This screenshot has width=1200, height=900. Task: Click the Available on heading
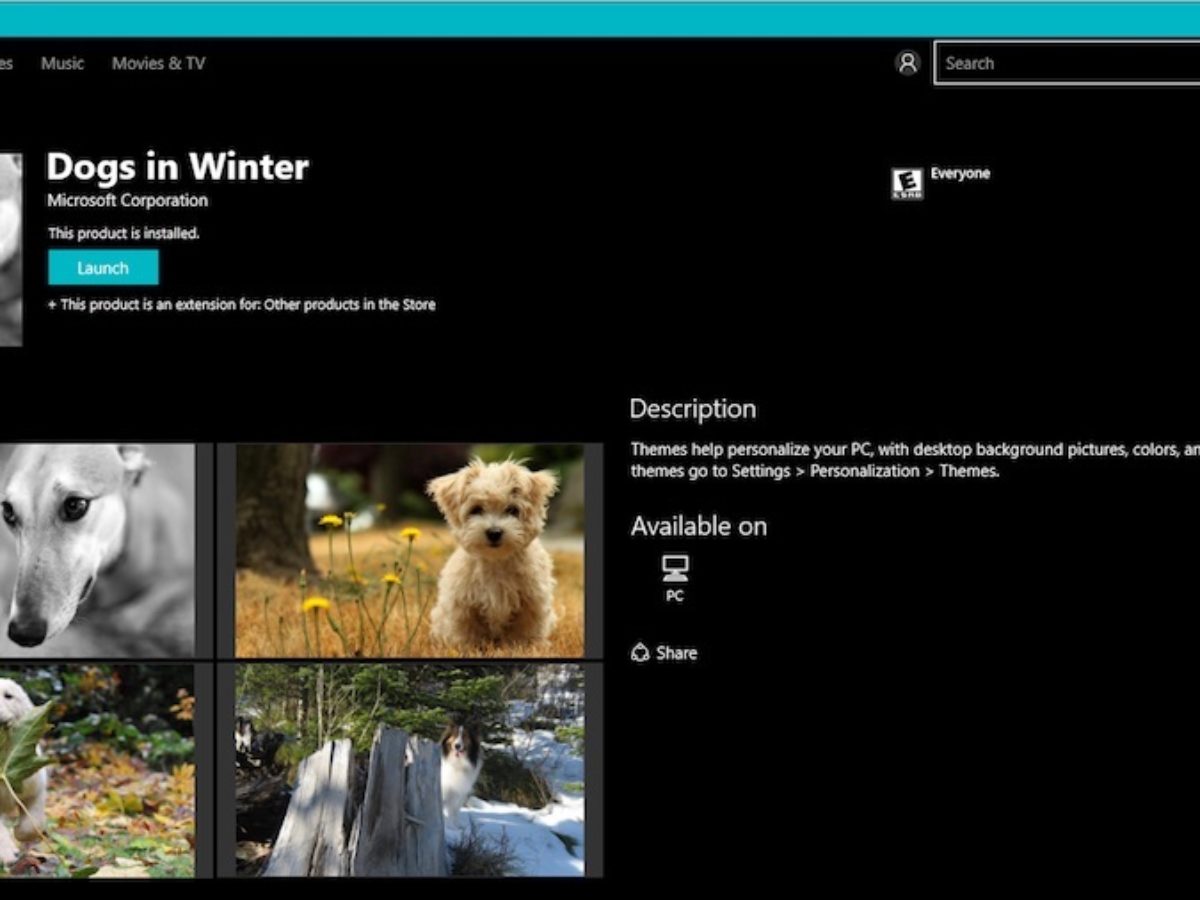(x=699, y=526)
